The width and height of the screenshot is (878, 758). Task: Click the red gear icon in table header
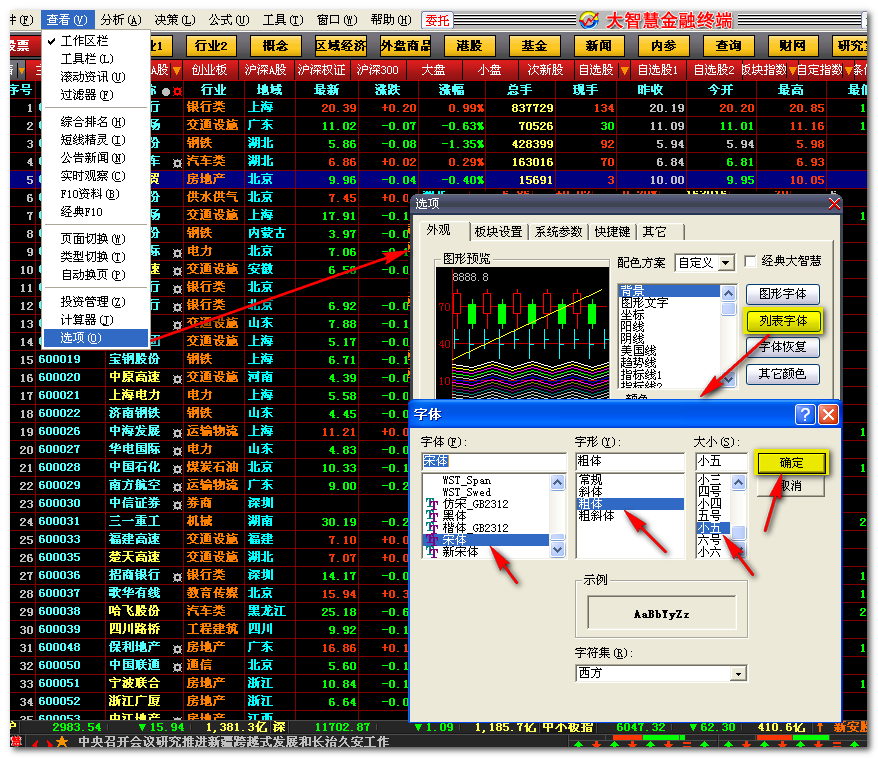178,91
